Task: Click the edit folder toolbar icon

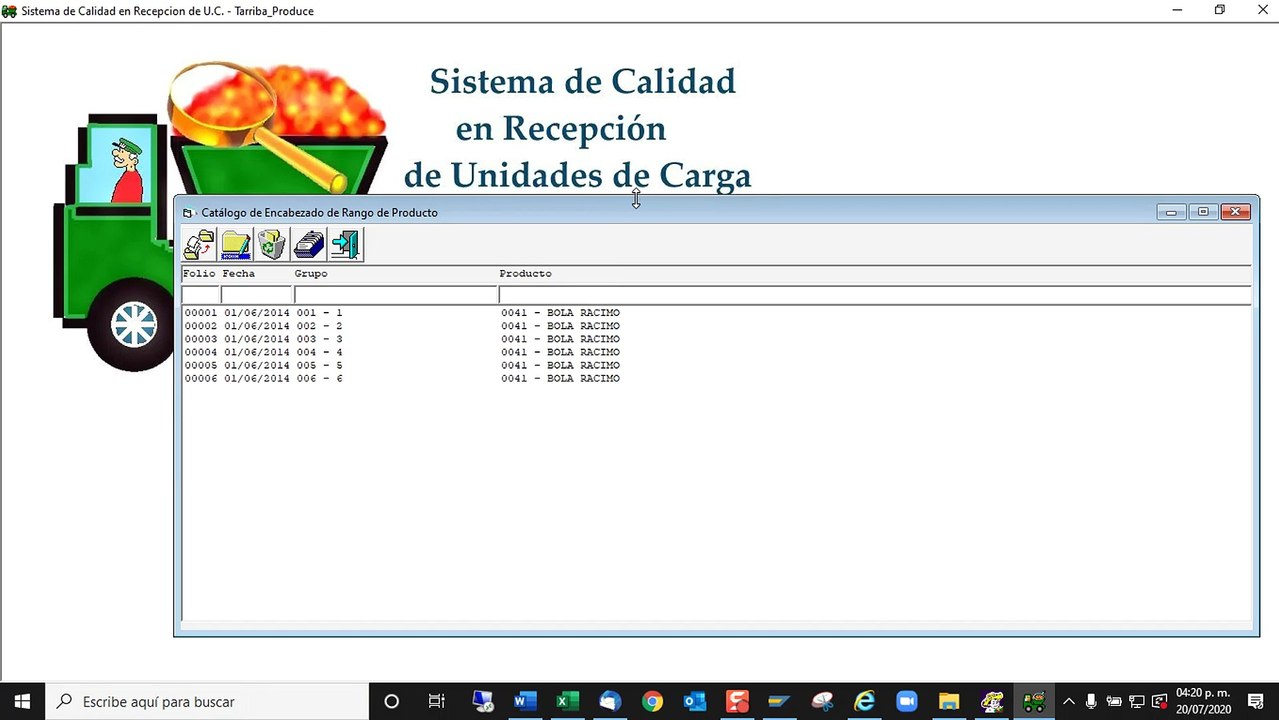Action: [236, 244]
